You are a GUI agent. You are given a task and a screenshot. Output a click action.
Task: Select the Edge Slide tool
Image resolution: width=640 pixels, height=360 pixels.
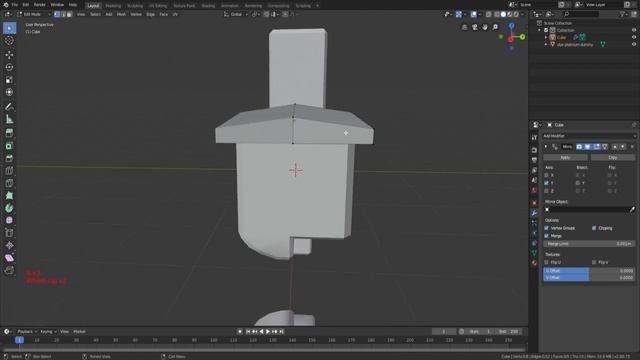pos(9,233)
